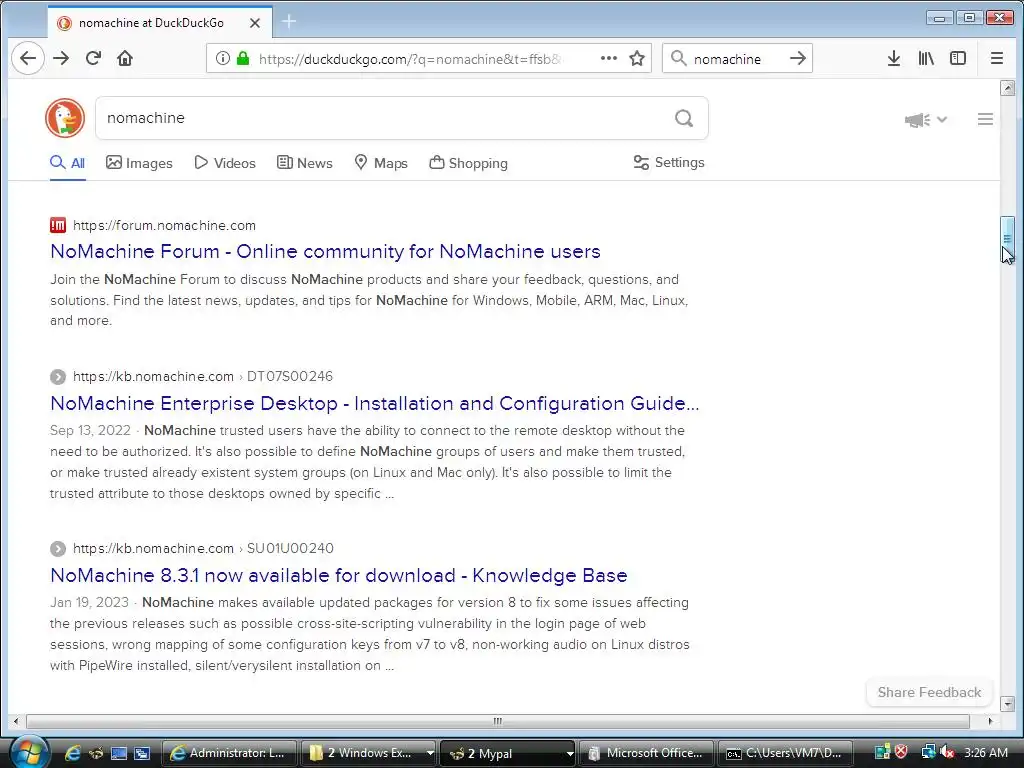This screenshot has width=1024, height=768.
Task: Switch to Shopping results
Action: [x=468, y=163]
